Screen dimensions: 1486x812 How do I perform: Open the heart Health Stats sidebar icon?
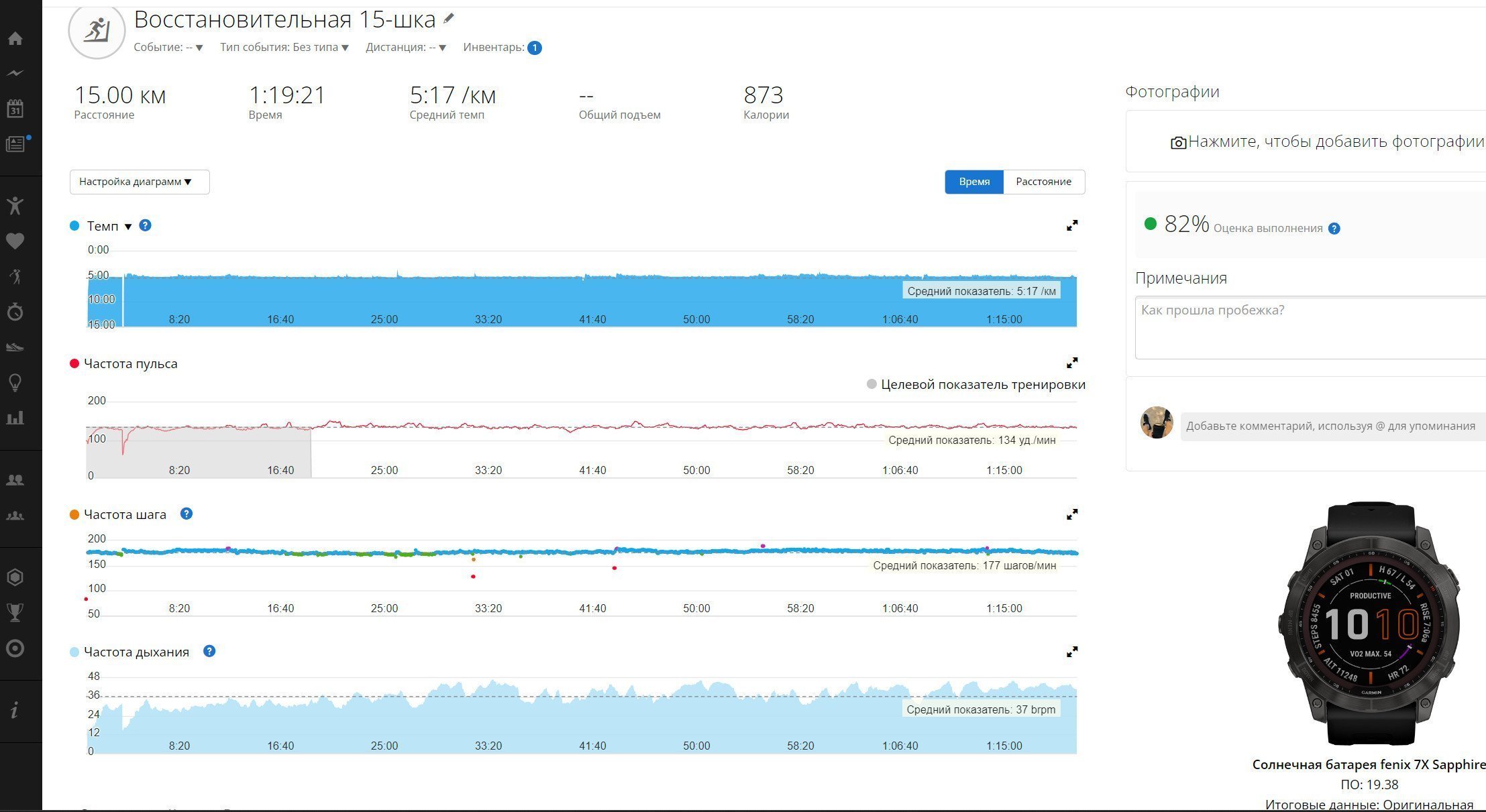pyautogui.click(x=15, y=241)
